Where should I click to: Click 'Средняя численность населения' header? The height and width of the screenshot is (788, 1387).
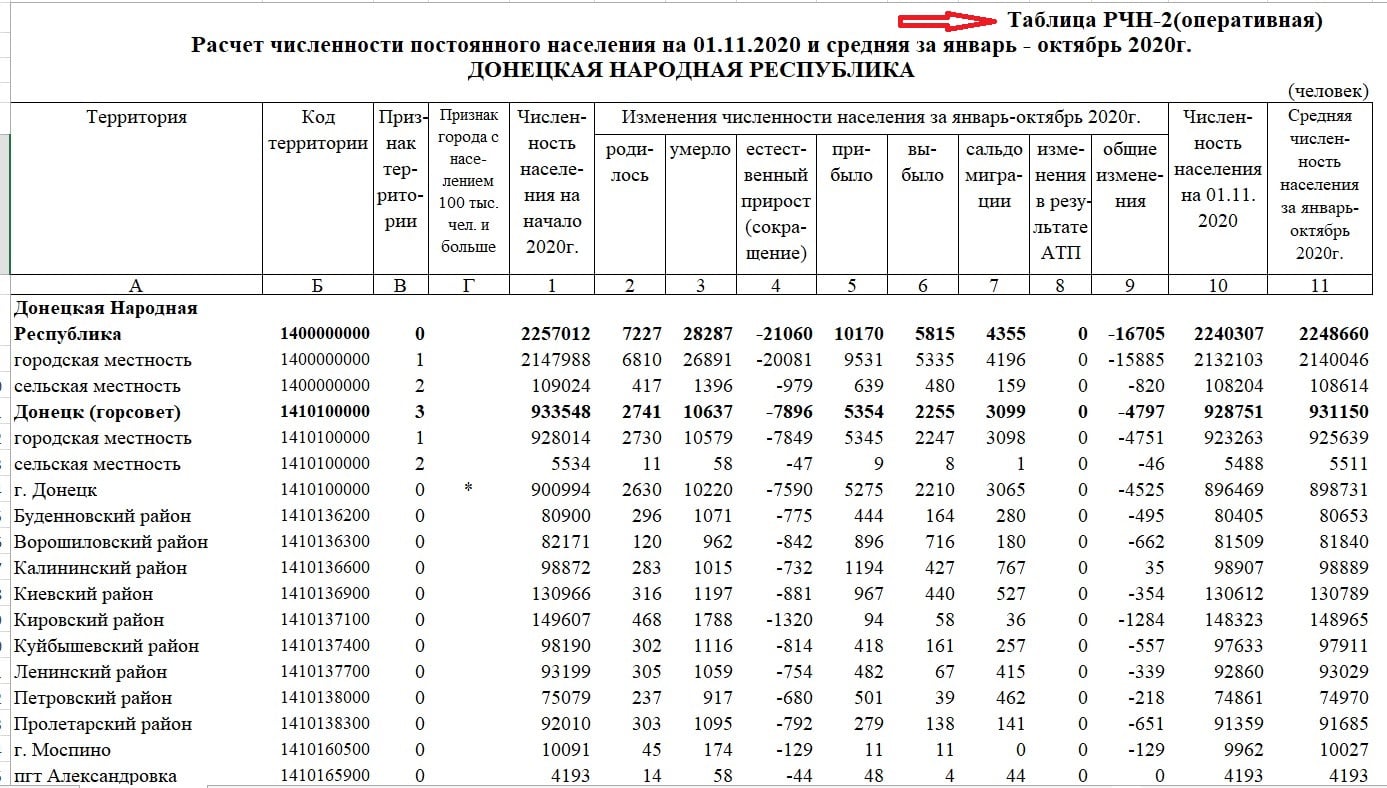pyautogui.click(x=1320, y=185)
